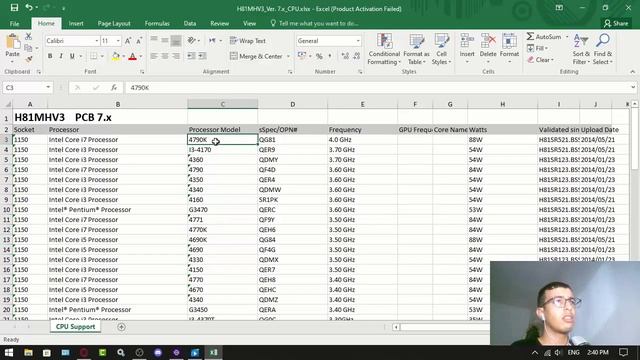640x360 pixels.
Task: Toggle Wrap Text
Action: pyautogui.click(x=247, y=41)
